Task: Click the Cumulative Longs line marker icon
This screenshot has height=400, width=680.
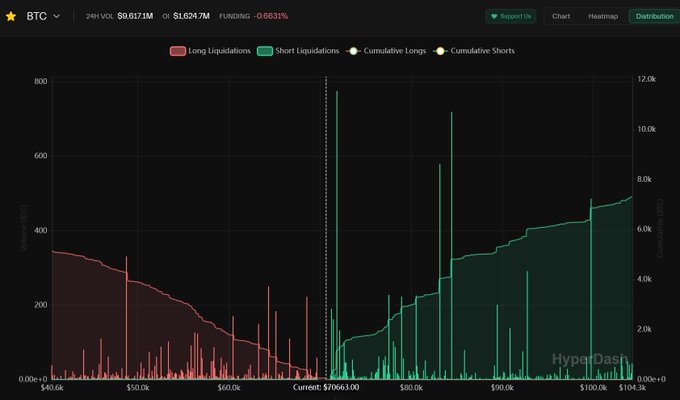Action: coord(353,50)
